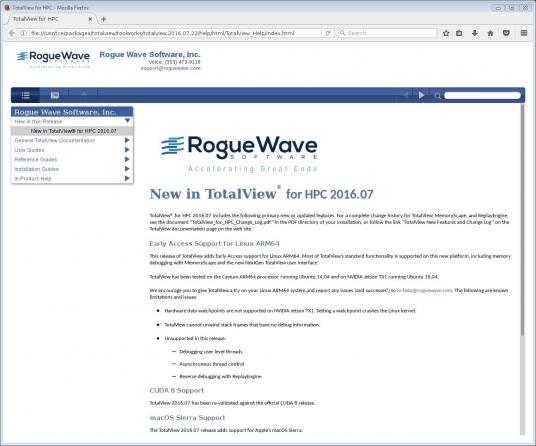The image size is (536, 446).
Task: Expand the In-Product Help arrow
Action: tap(127, 178)
